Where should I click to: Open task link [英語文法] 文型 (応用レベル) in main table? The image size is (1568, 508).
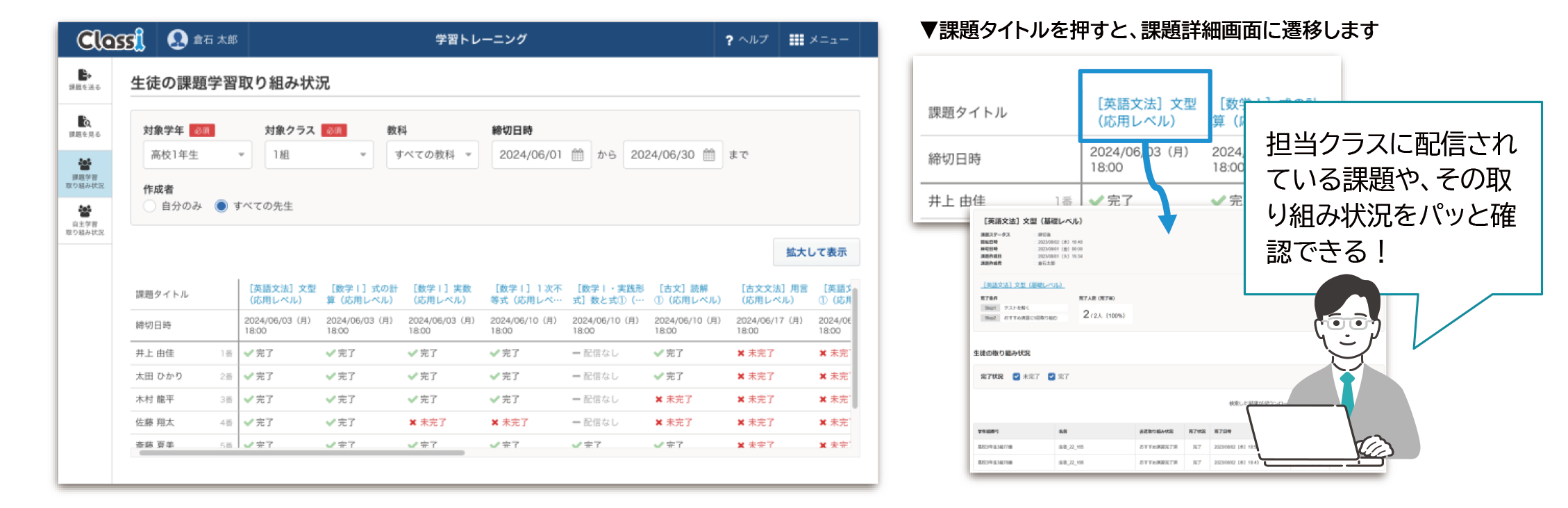[x=282, y=294]
